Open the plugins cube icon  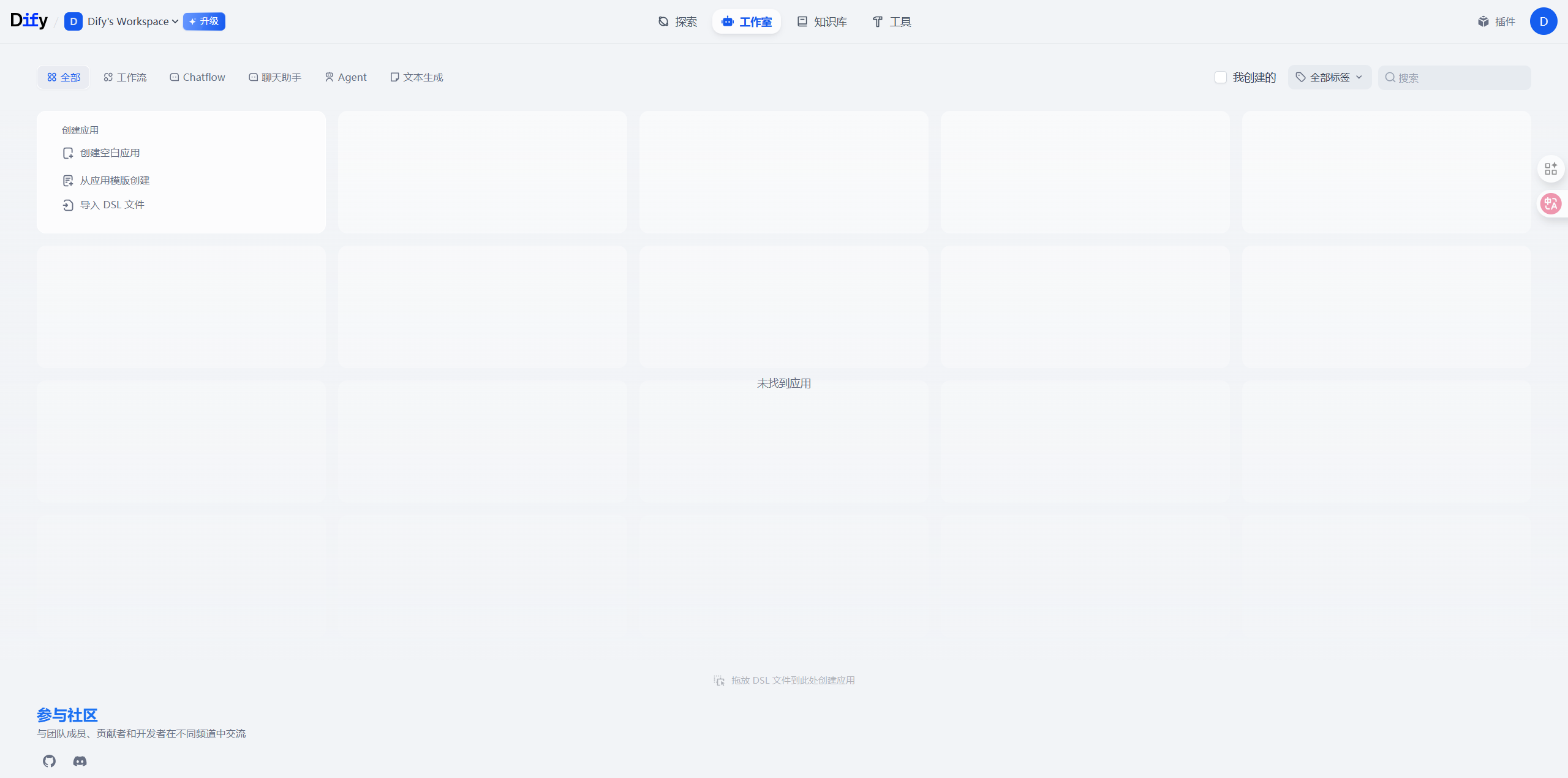(x=1483, y=21)
